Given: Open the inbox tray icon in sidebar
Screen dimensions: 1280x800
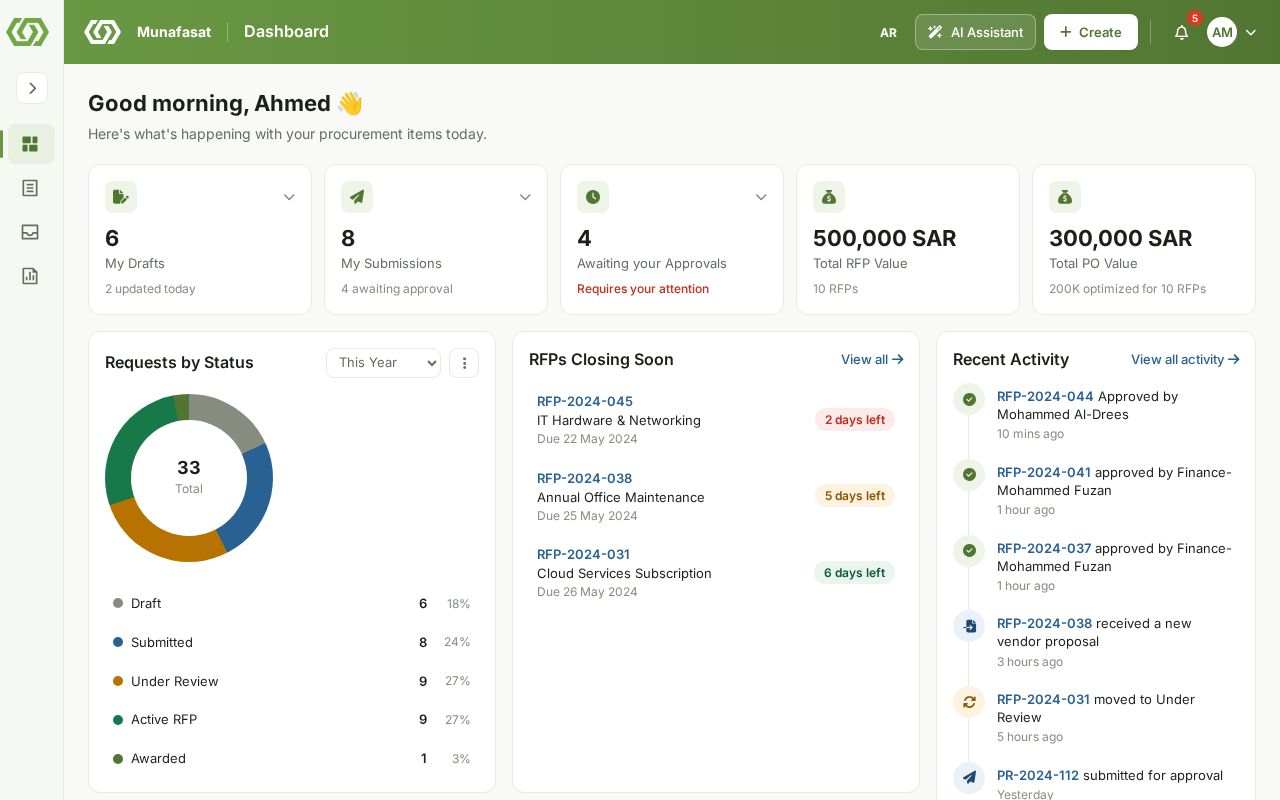Looking at the screenshot, I should coord(30,232).
